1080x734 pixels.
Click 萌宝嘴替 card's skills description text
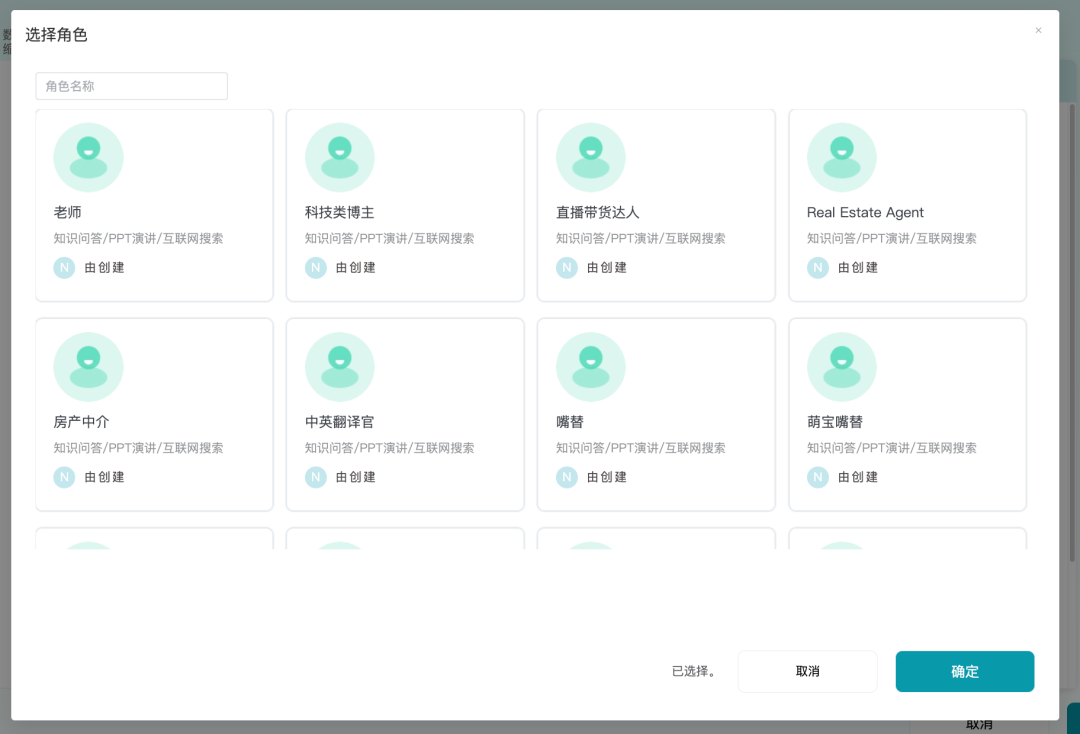pyautogui.click(x=891, y=448)
